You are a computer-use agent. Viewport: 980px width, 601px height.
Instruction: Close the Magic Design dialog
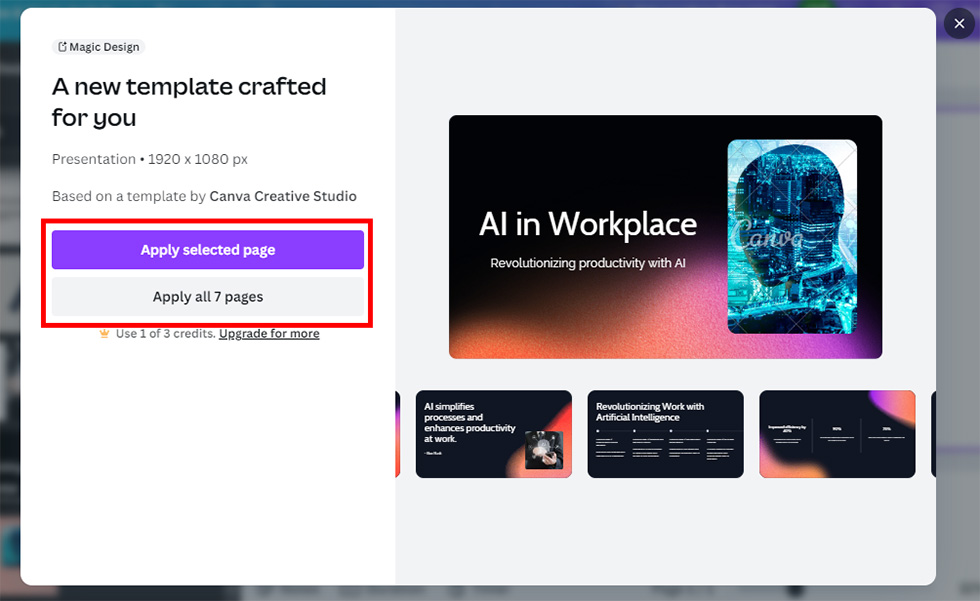point(959,24)
